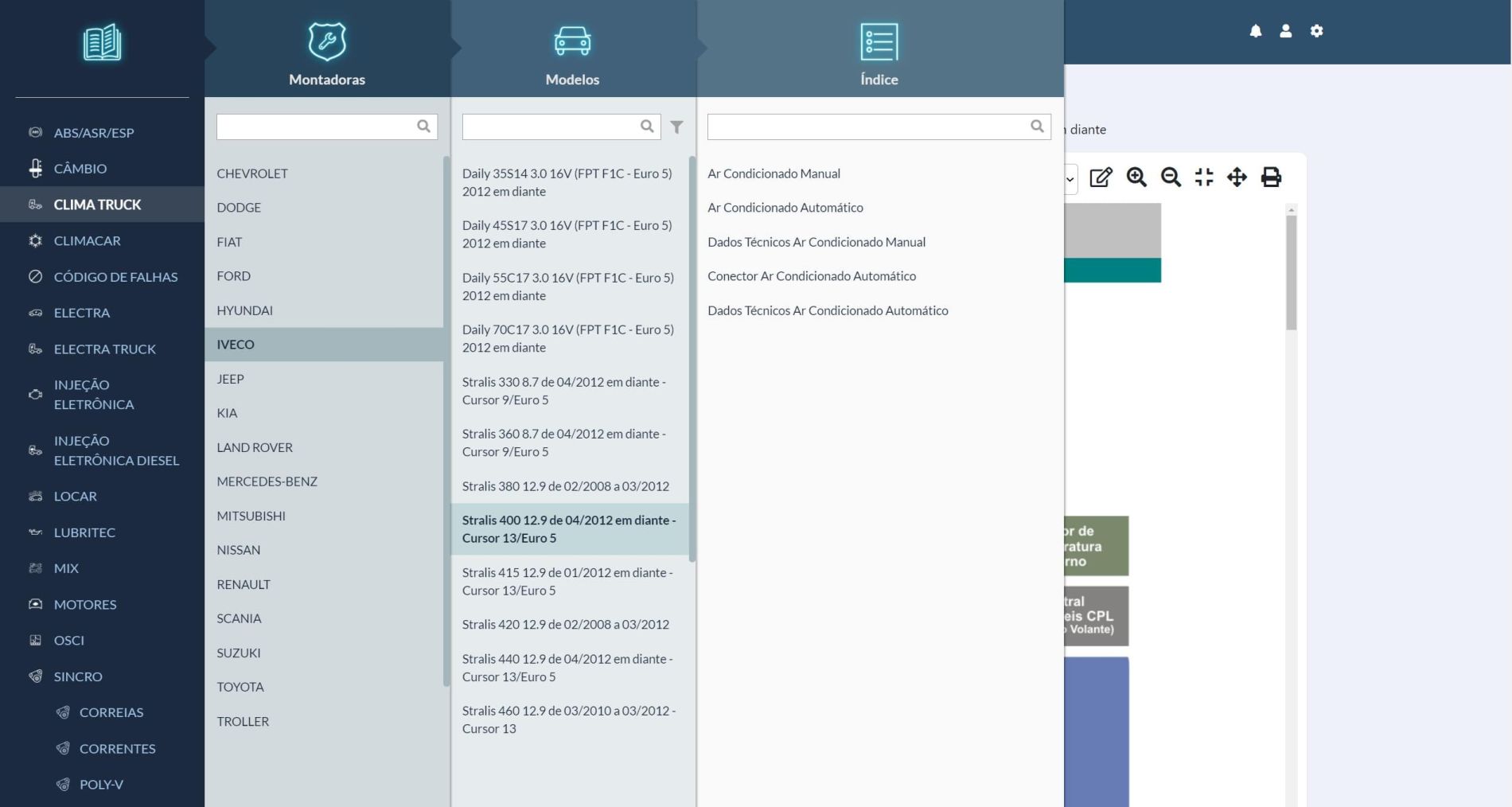Choose Stralis 380 12.9 model

coord(565,486)
